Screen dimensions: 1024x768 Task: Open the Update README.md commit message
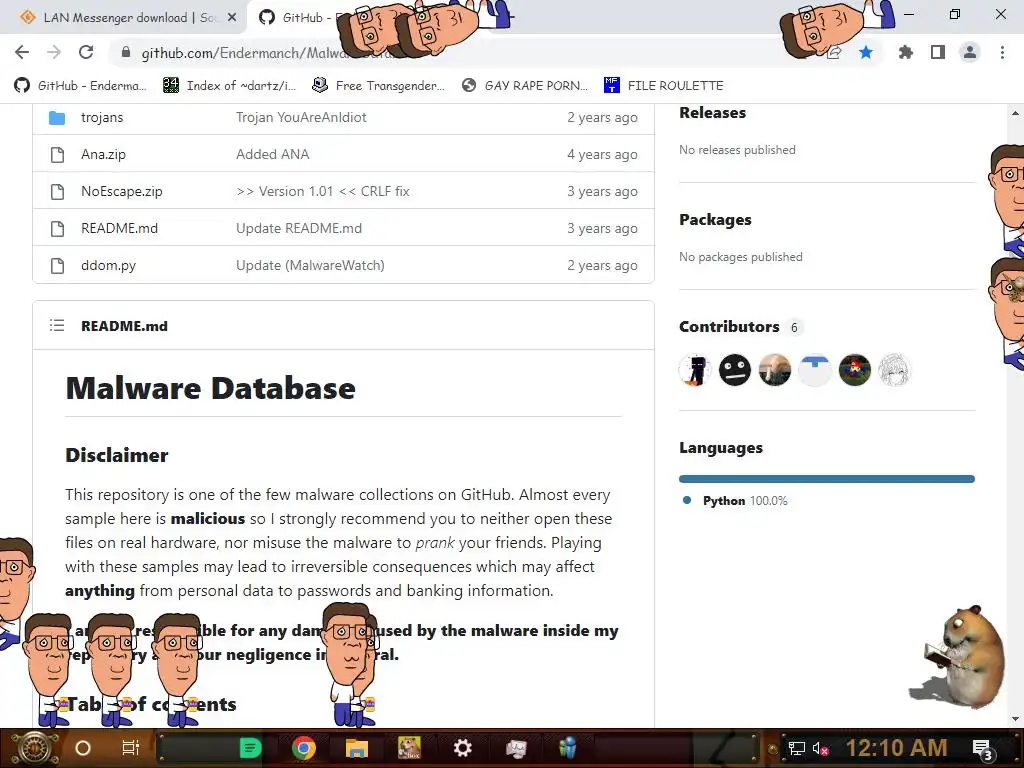click(x=298, y=229)
